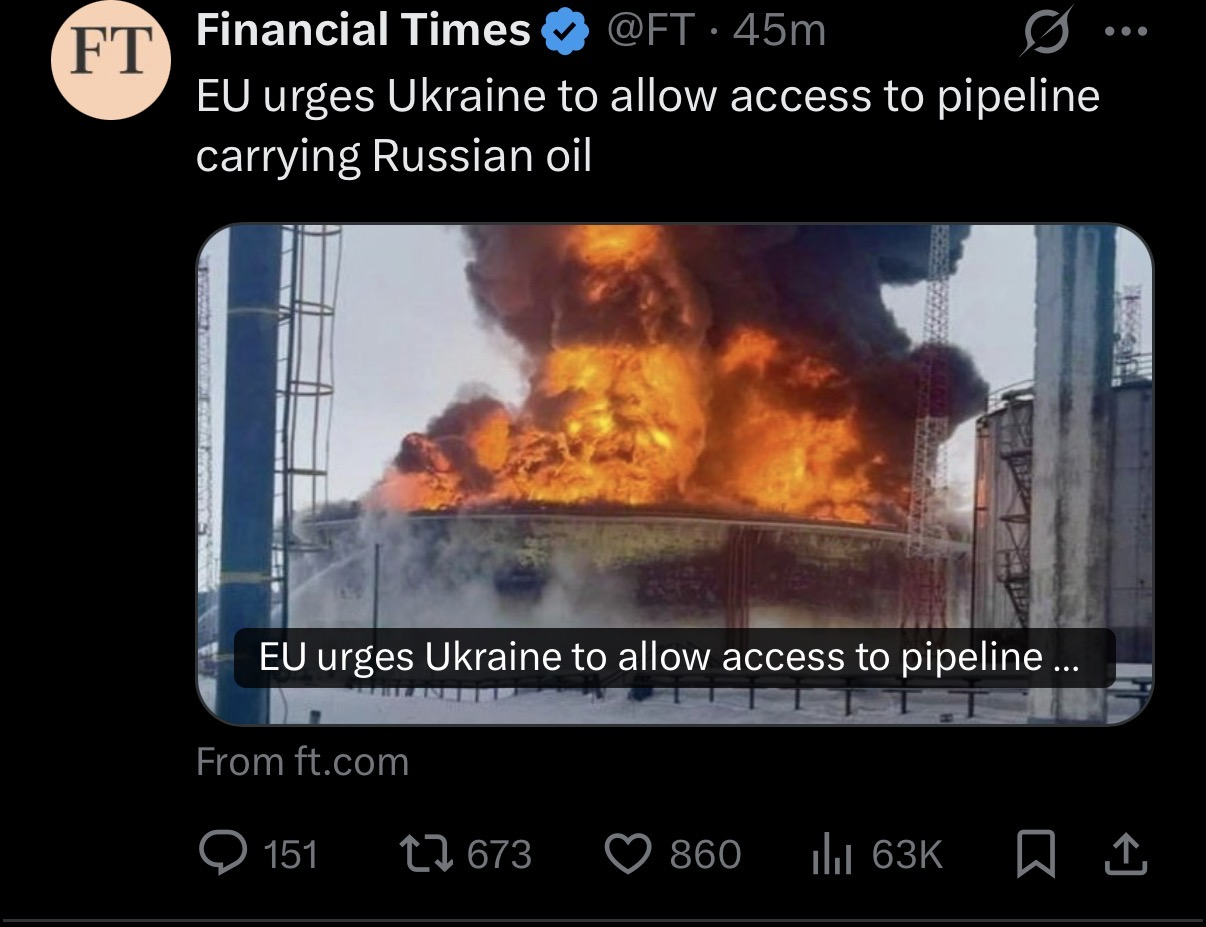
Task: Click the card's headline caption overlay
Action: coord(674,657)
